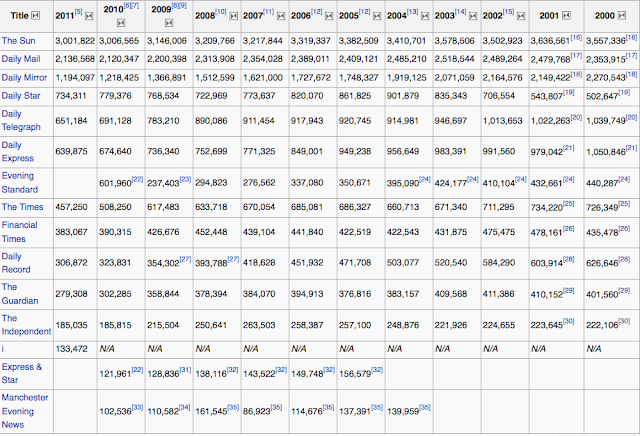The image size is (640, 436).
Task: Follow reference [22] beside 601,960
Action: [x=137, y=179]
